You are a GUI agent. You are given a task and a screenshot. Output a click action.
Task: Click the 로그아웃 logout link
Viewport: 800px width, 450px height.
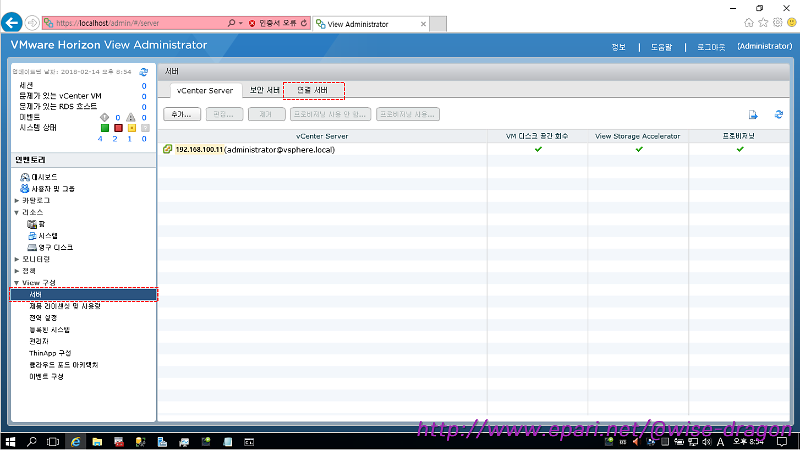711,47
